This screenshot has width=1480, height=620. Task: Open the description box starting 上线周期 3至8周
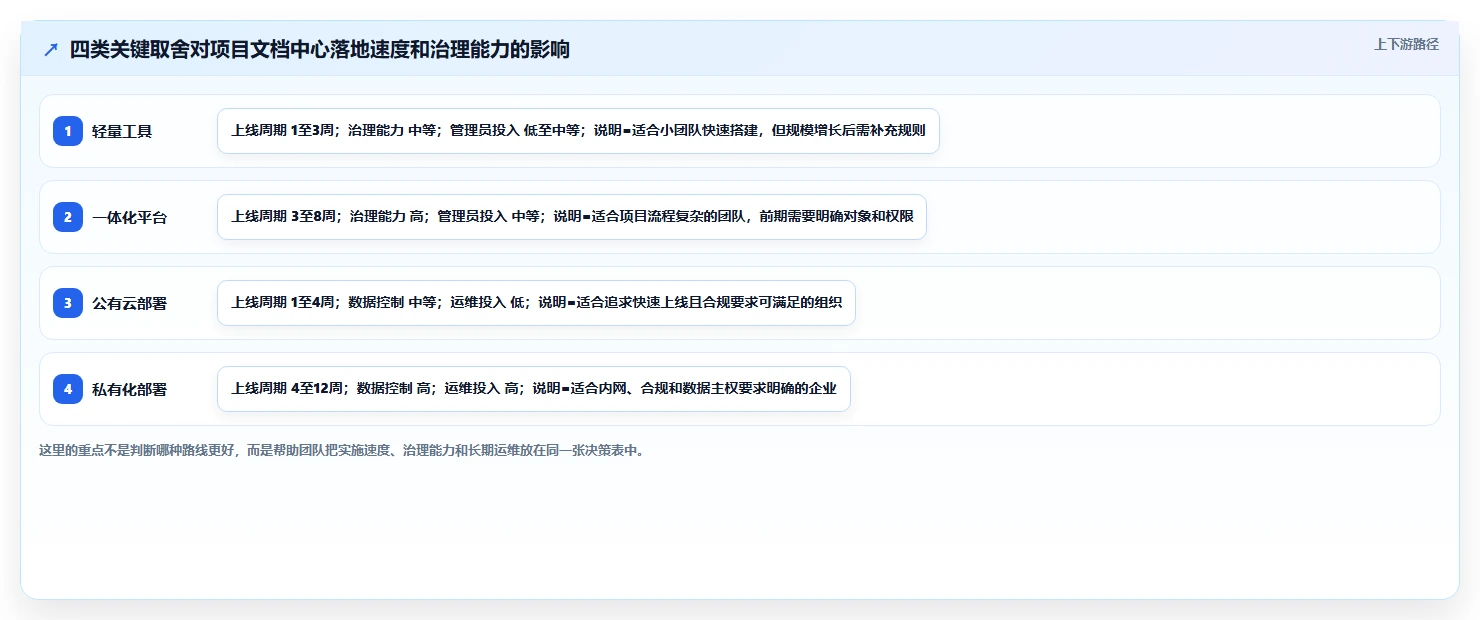pyautogui.click(x=572, y=217)
